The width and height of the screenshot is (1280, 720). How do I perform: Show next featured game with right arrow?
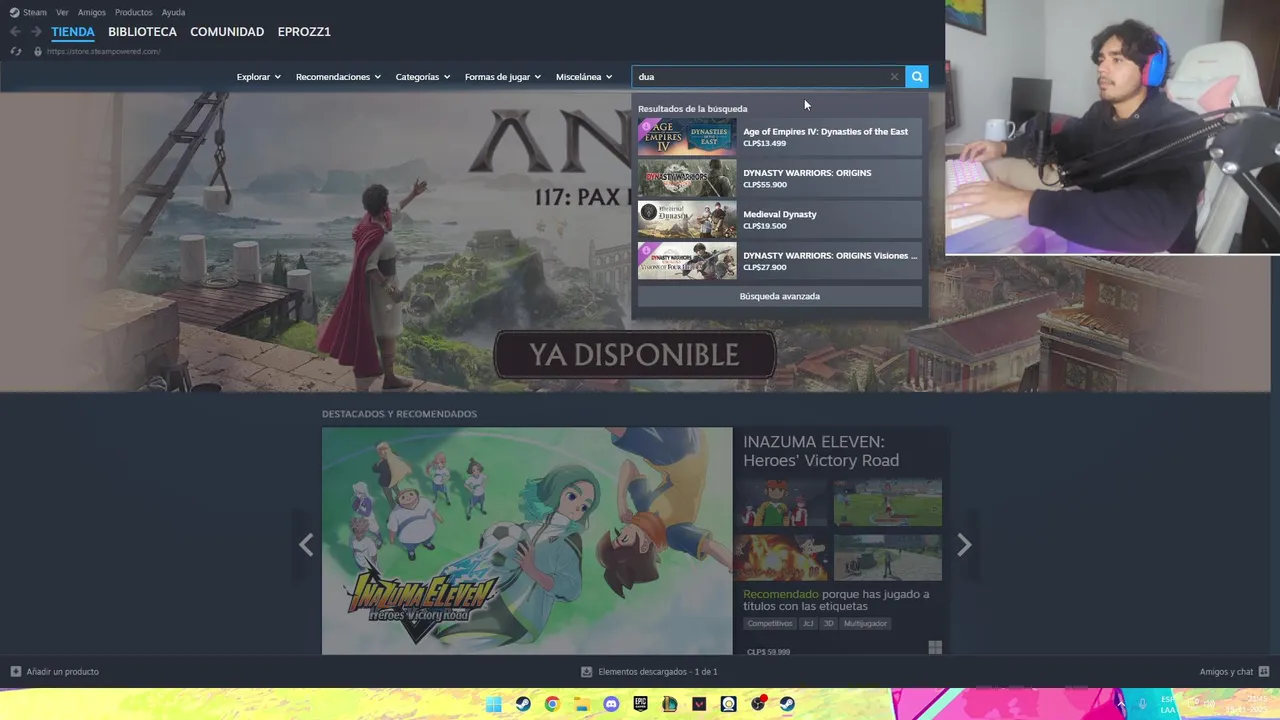click(964, 545)
